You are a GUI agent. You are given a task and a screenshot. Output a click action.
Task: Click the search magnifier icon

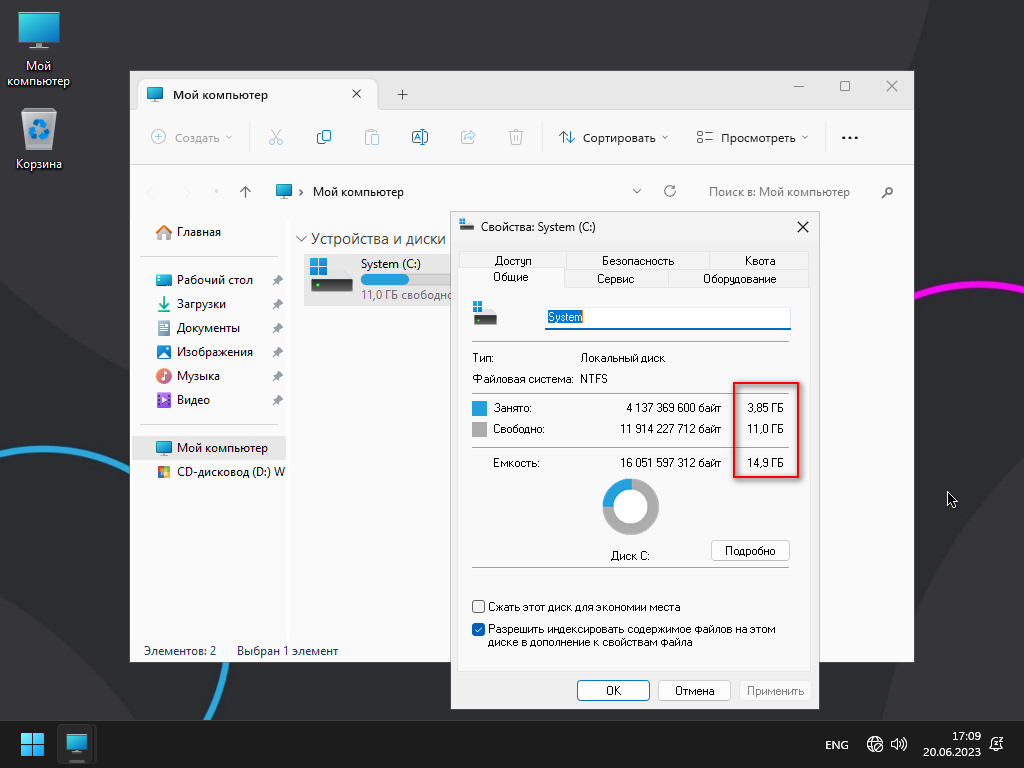coord(887,192)
